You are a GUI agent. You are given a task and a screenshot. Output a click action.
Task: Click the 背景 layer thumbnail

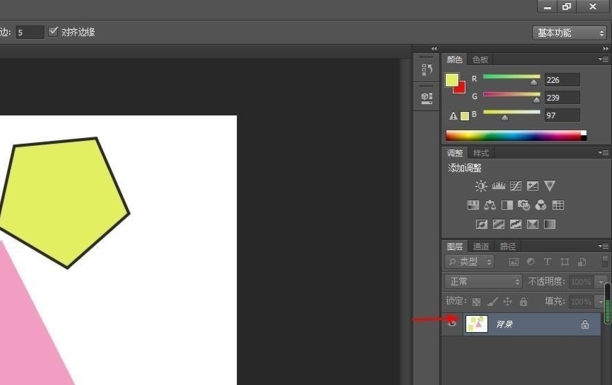click(x=477, y=324)
